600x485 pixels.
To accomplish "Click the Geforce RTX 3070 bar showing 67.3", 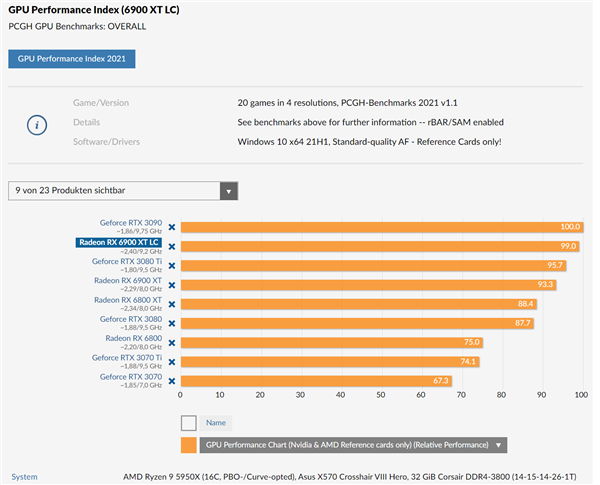I will point(317,380).
